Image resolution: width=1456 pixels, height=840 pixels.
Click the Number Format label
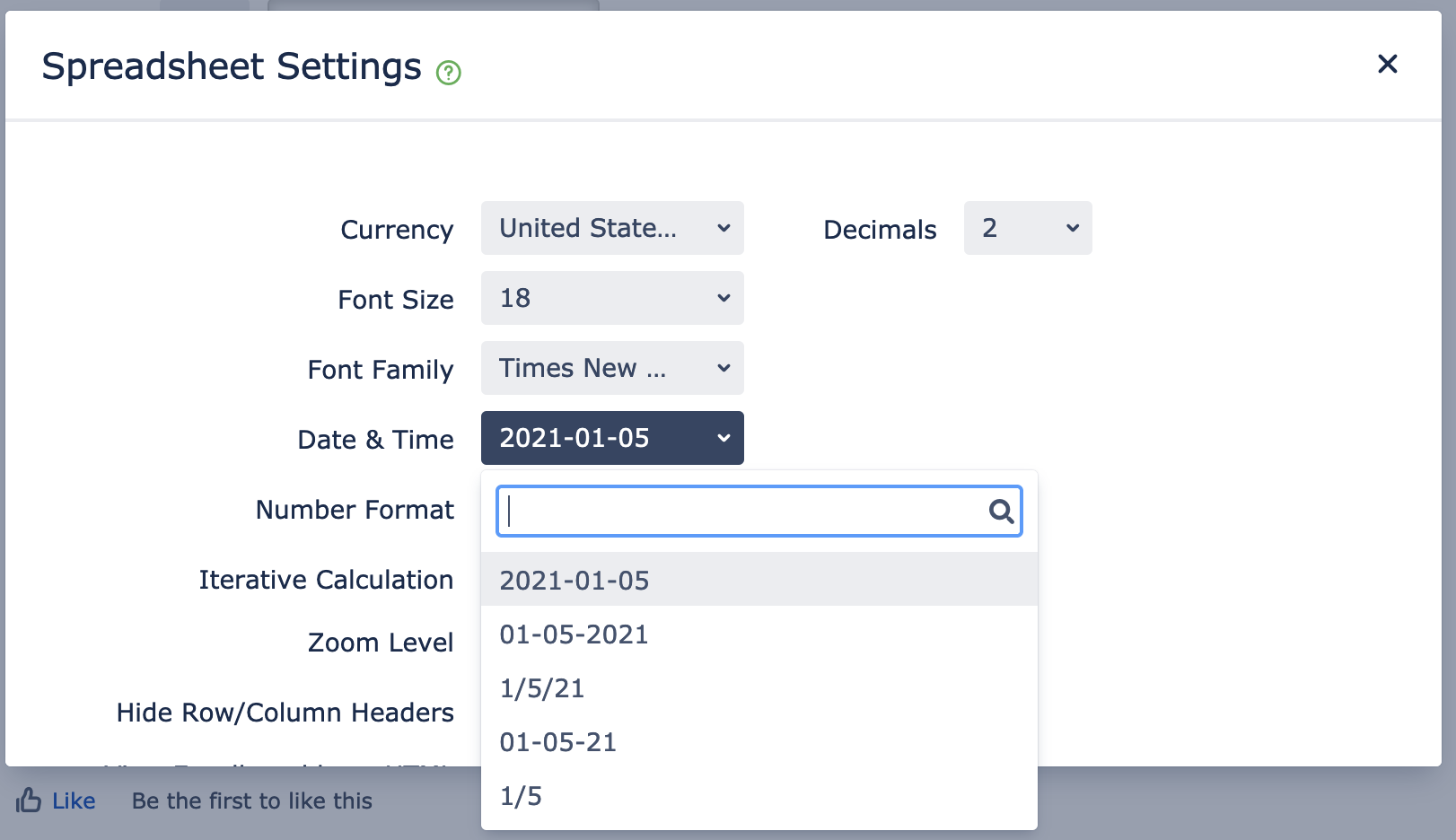coord(355,510)
